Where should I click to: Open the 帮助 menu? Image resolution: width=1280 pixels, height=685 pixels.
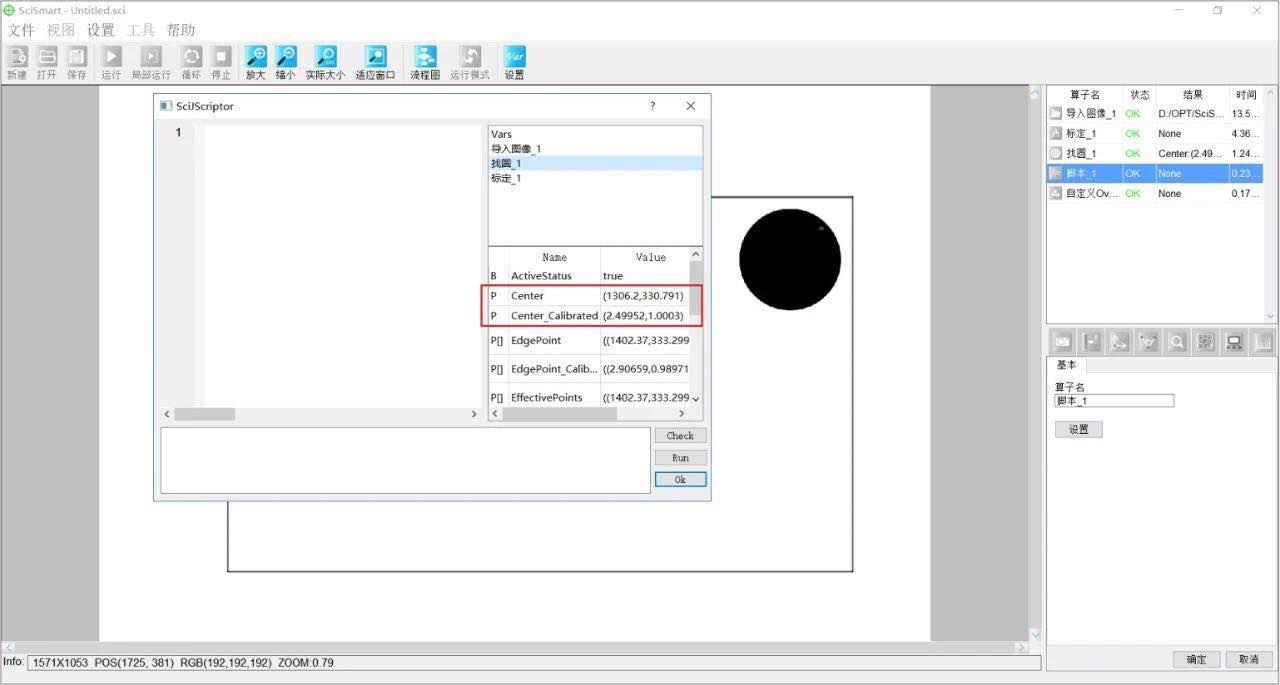coord(181,30)
